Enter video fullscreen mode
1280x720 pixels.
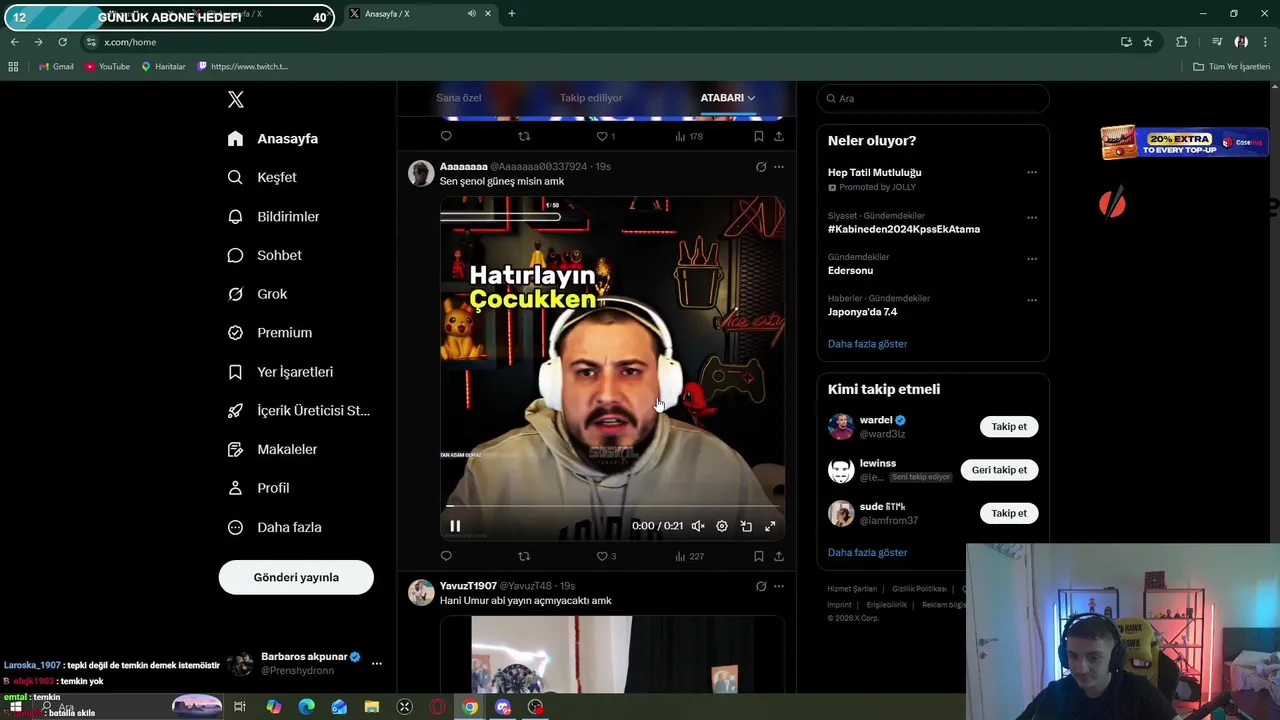(x=770, y=526)
